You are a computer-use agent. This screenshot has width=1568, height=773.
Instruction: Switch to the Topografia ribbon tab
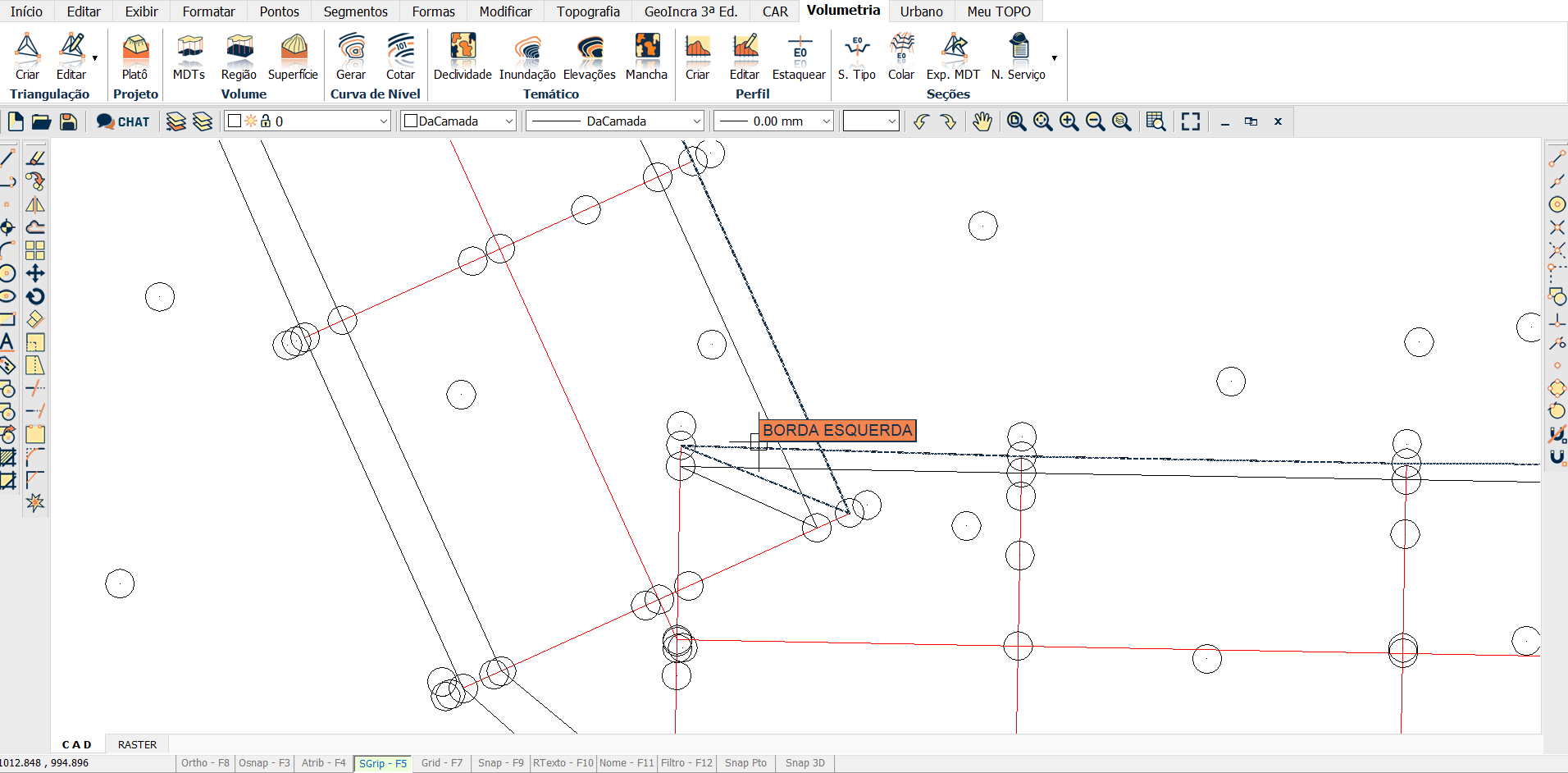tap(588, 11)
